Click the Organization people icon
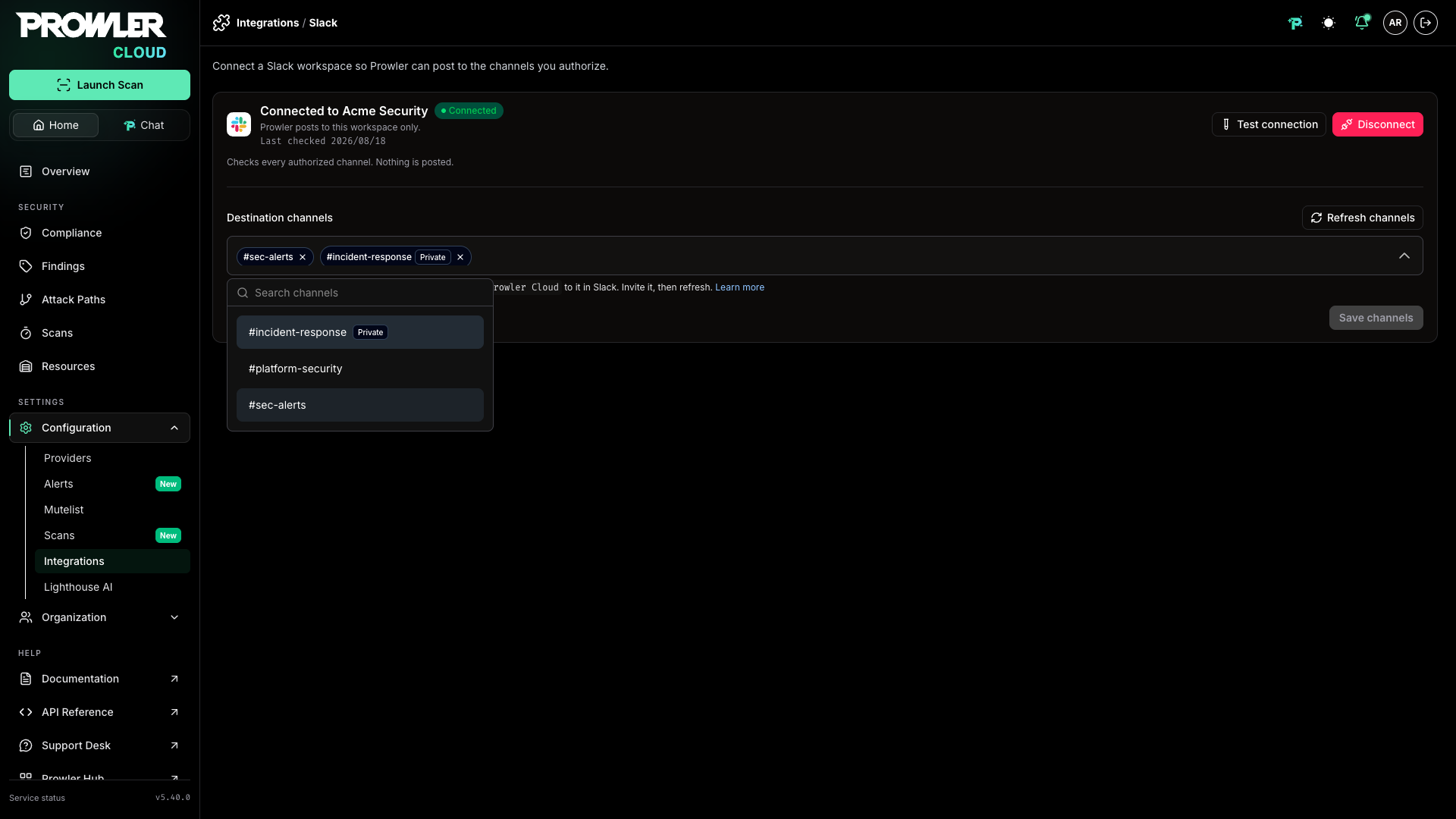Screen dimensions: 1456x819 (x=26, y=617)
